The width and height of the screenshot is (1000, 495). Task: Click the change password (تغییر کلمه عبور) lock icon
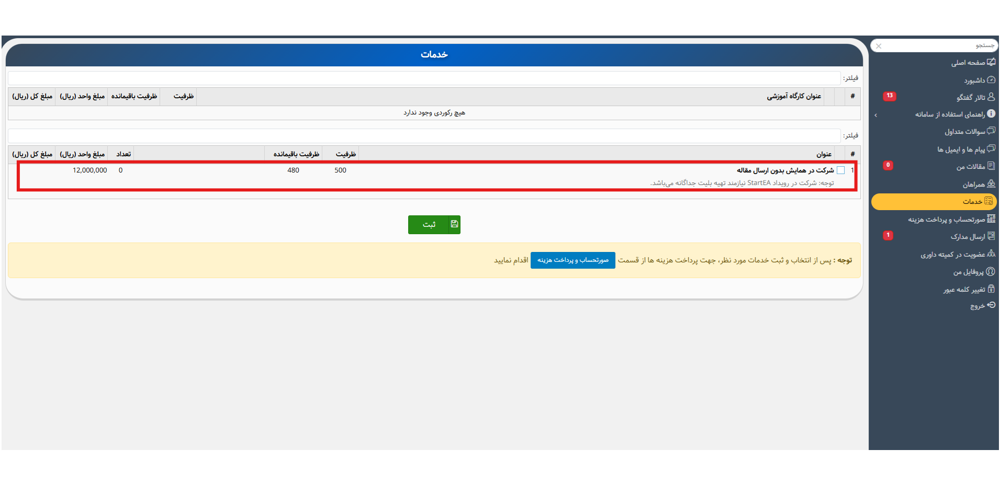pyautogui.click(x=991, y=289)
